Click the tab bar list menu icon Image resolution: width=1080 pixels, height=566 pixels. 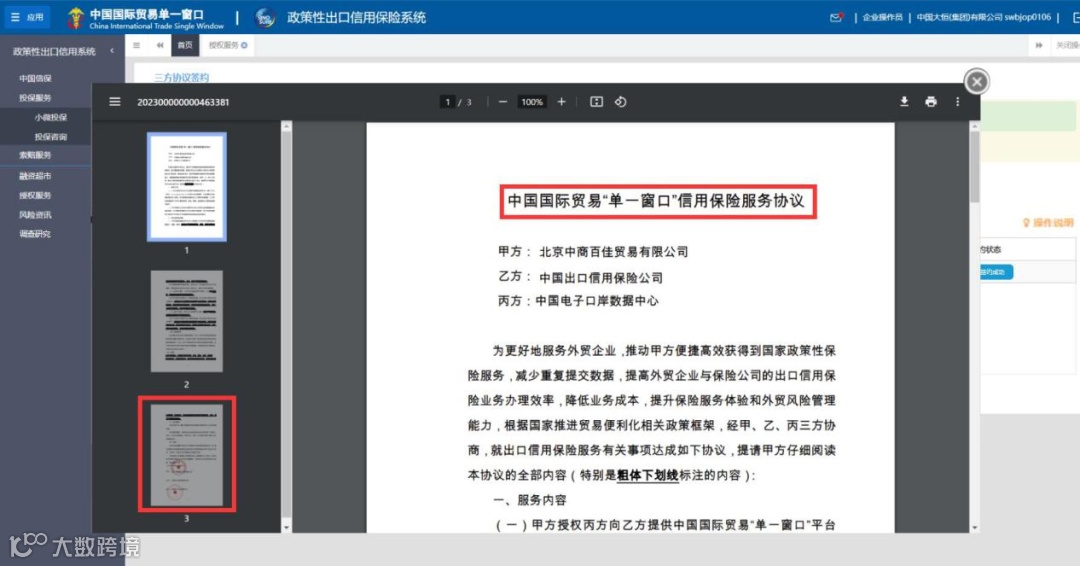coord(136,45)
